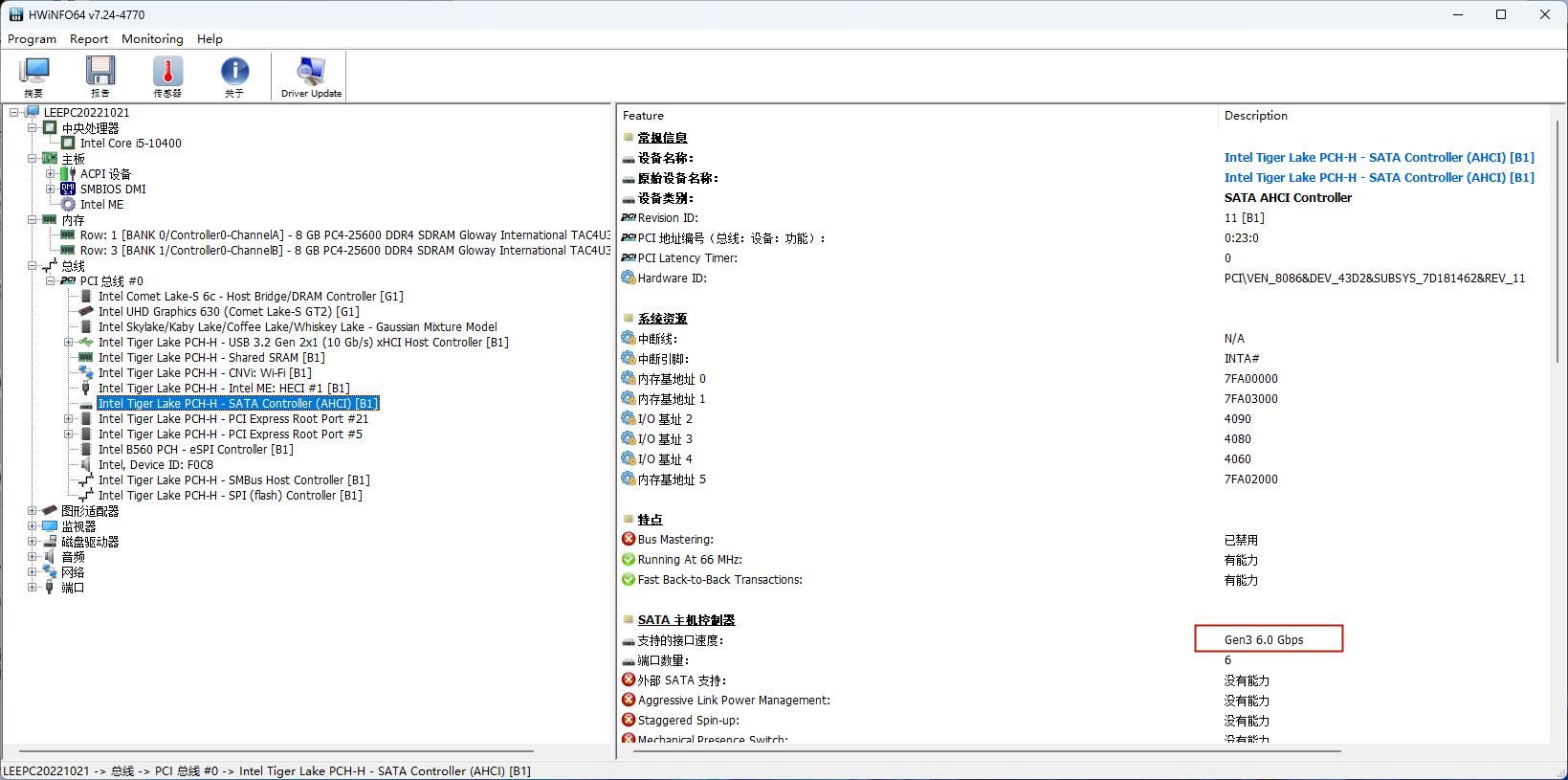Launch the Driver Update toolbar icon
Image resolution: width=1568 pixels, height=780 pixels.
tap(311, 72)
